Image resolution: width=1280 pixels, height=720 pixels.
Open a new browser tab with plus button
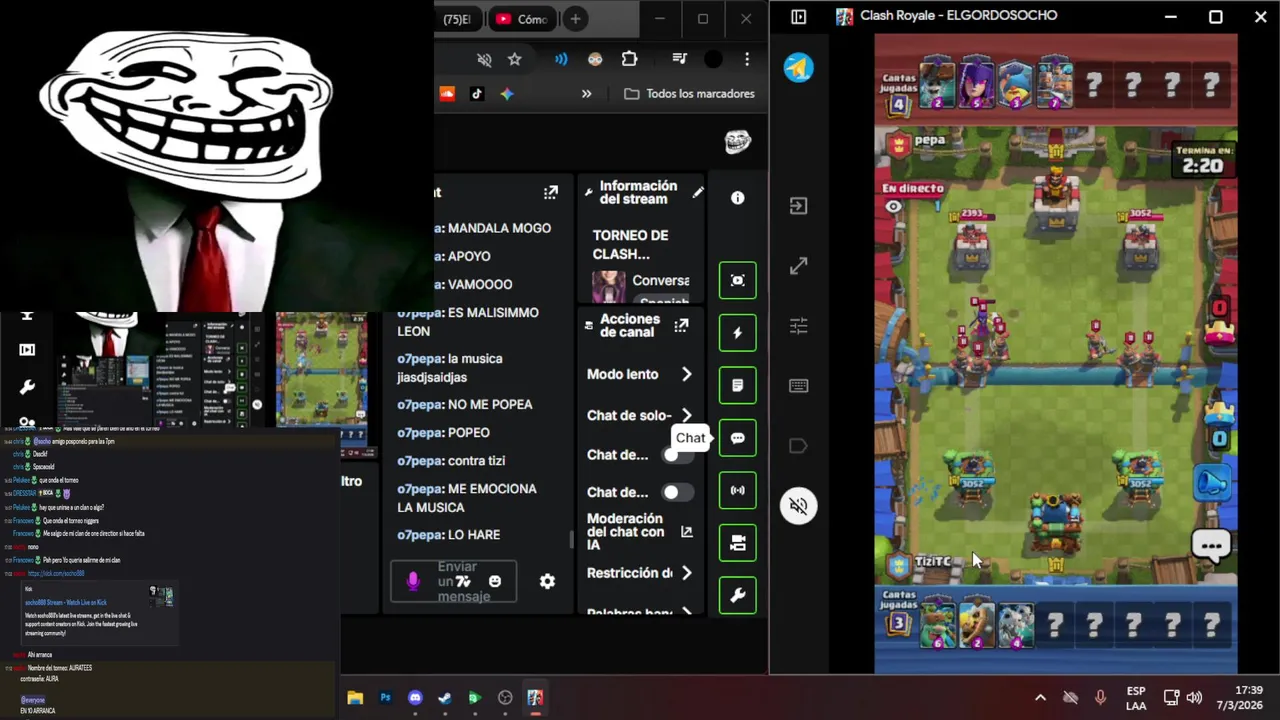point(575,19)
